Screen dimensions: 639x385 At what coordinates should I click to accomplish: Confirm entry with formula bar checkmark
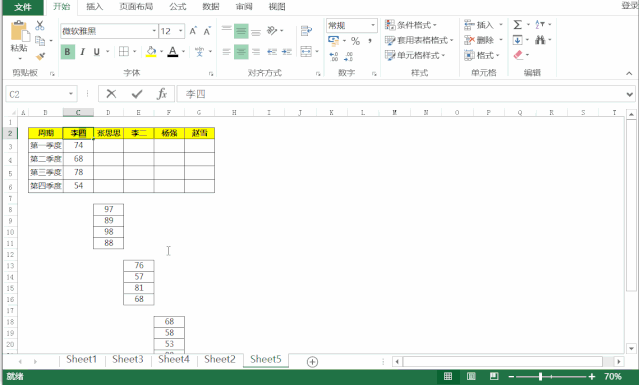137,94
